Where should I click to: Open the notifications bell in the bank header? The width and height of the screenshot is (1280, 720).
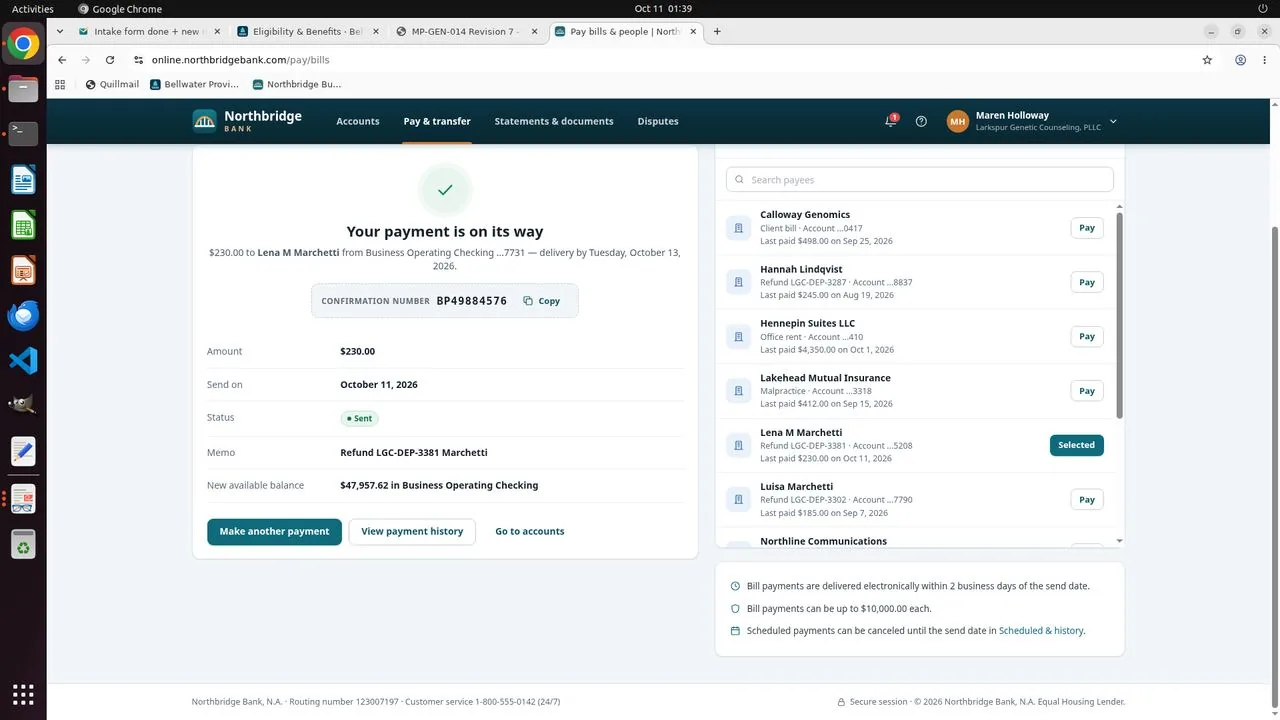point(890,121)
